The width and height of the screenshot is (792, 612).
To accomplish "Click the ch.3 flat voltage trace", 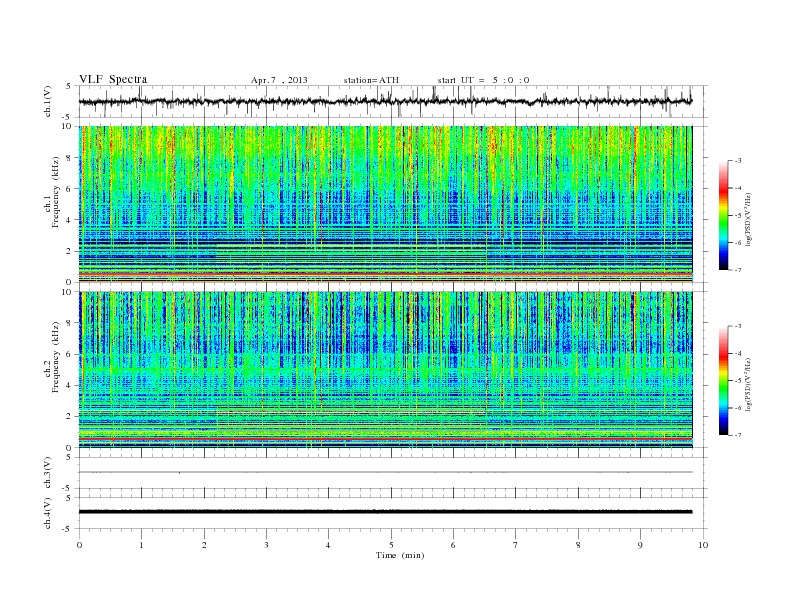I will coord(386,472).
